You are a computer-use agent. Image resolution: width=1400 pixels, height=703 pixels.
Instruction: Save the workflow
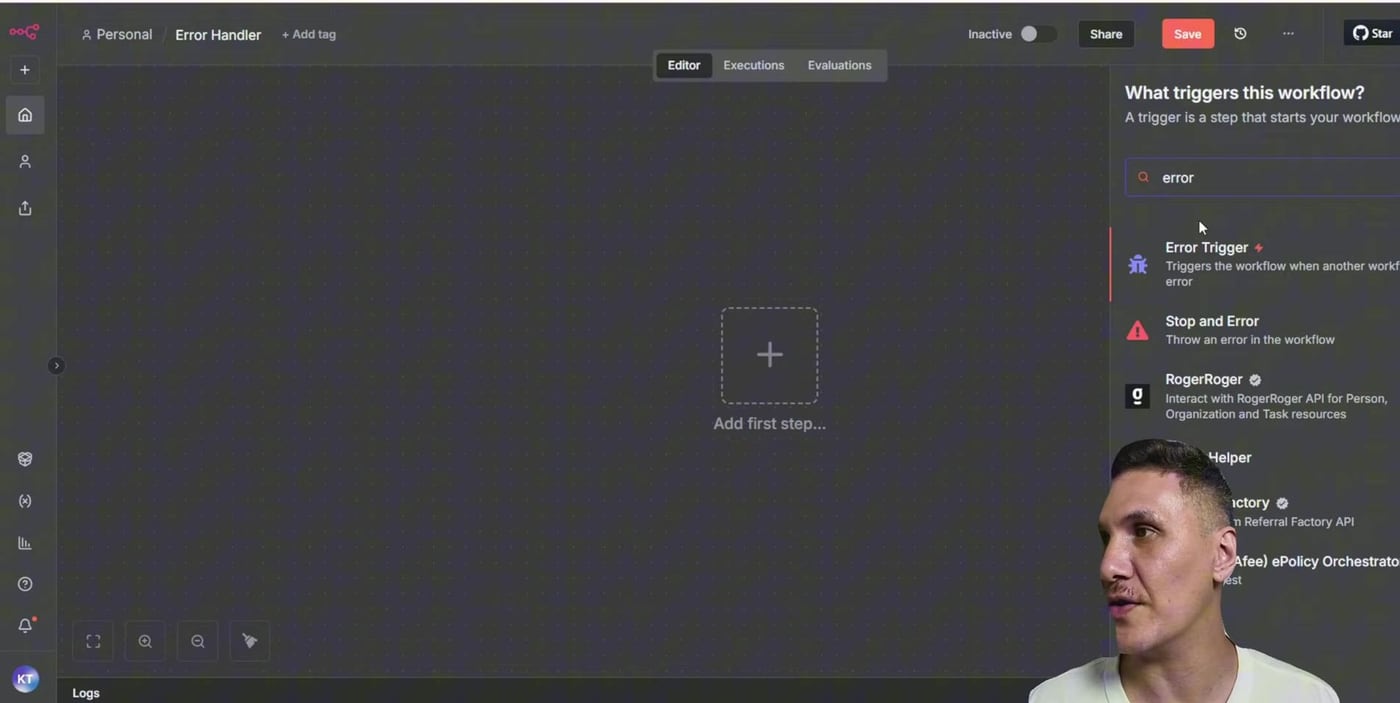click(1187, 34)
